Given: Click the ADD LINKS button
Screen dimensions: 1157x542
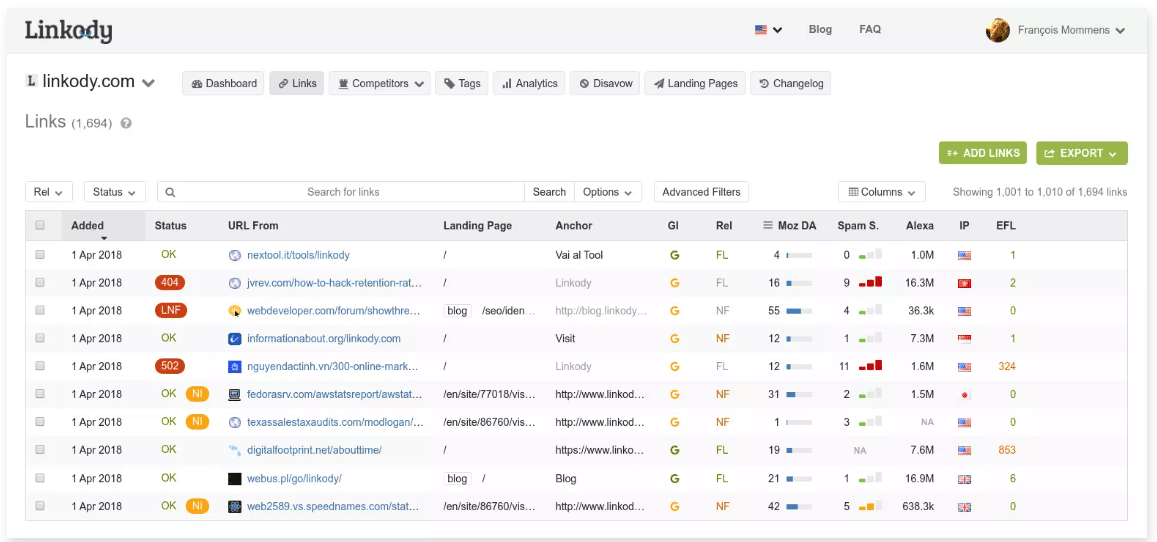Looking at the screenshot, I should [983, 153].
